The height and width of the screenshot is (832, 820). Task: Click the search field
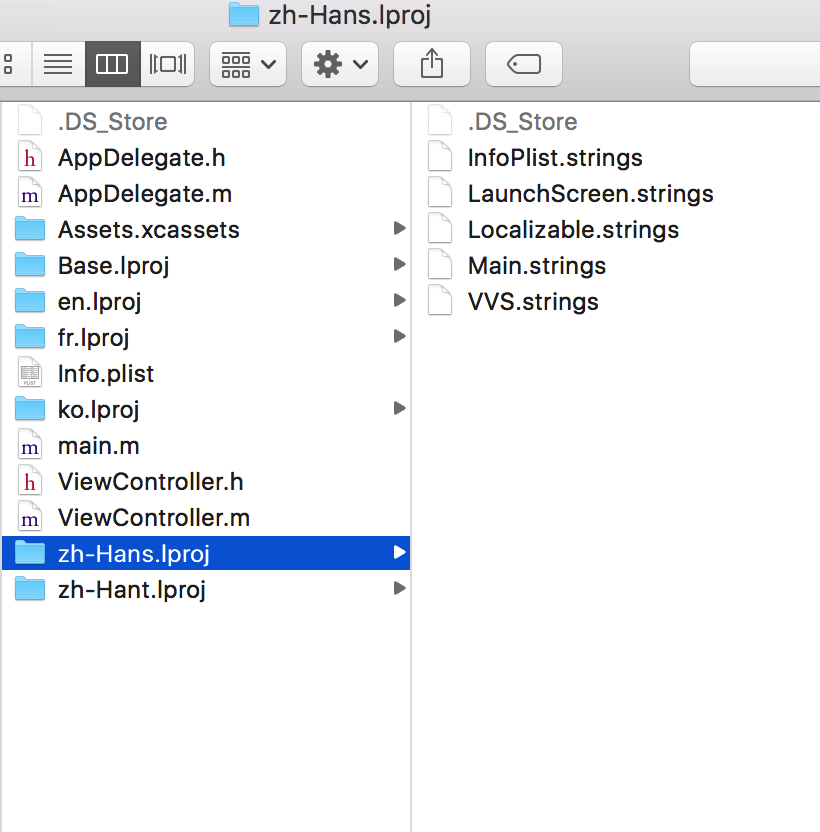click(755, 64)
